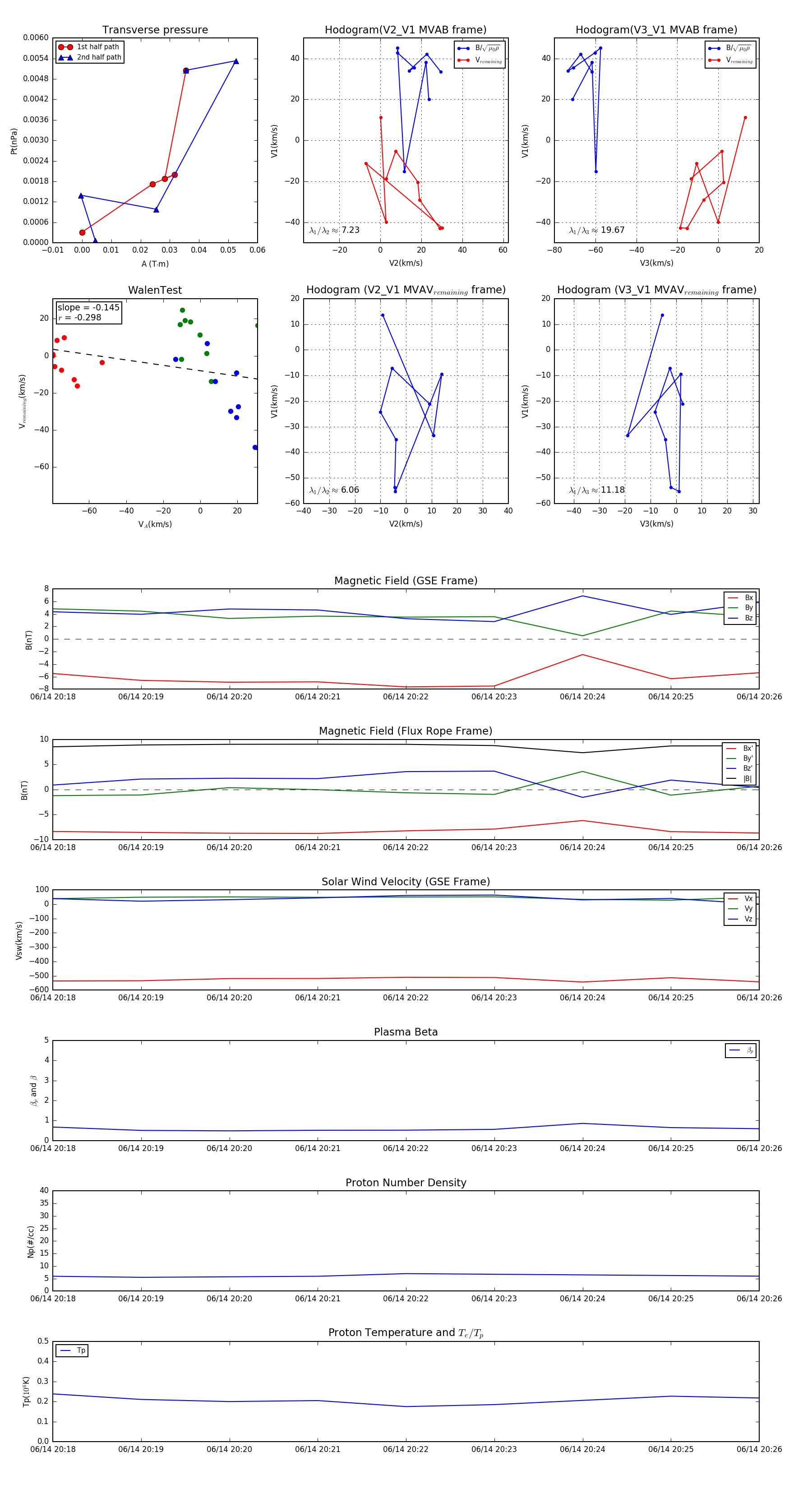
Task: Click the "V_A(km/s)" x-axis label of WalenTest
Action: click(155, 524)
